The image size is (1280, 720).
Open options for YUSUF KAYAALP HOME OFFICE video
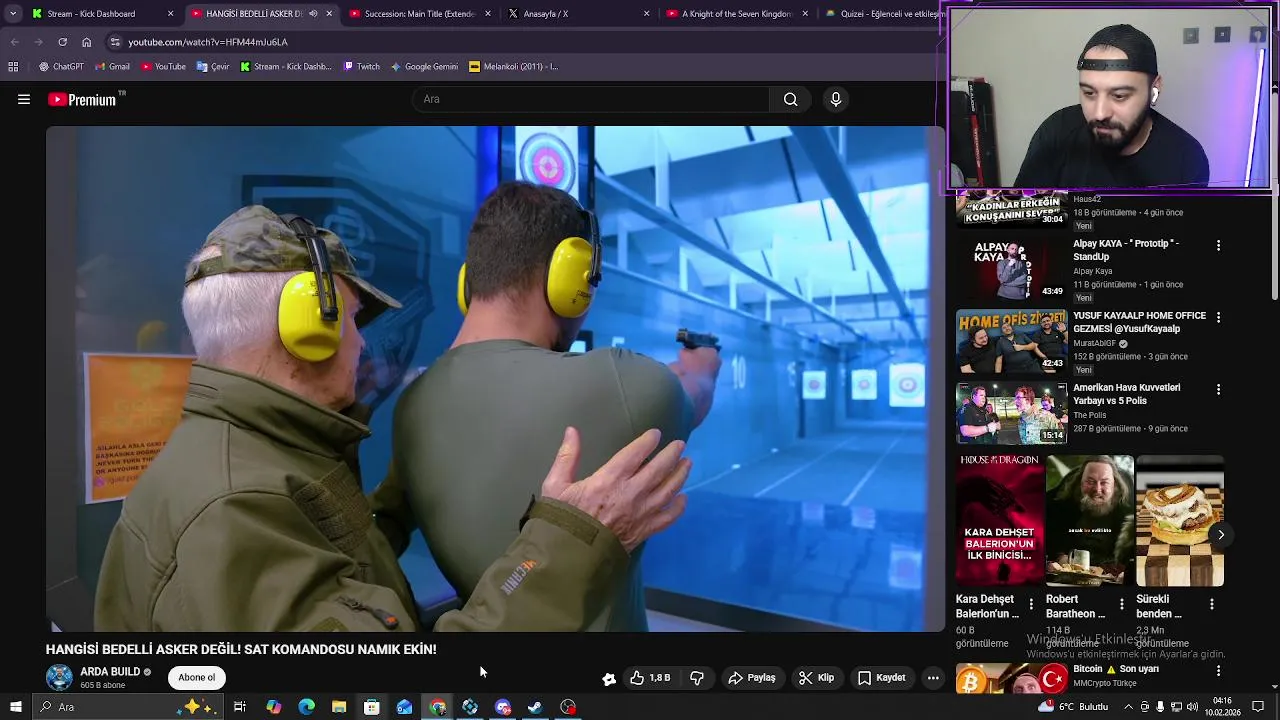coord(1218,317)
